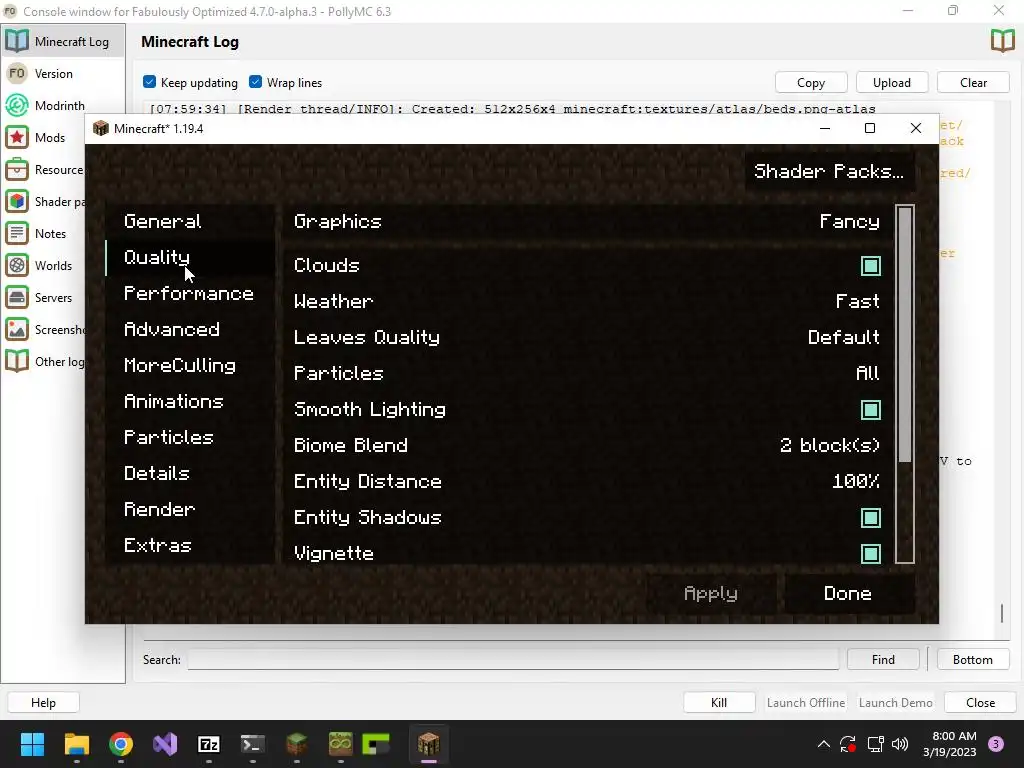Viewport: 1024px width, 768px height.
Task: Open Visual Studio from taskbar
Action: [165, 744]
